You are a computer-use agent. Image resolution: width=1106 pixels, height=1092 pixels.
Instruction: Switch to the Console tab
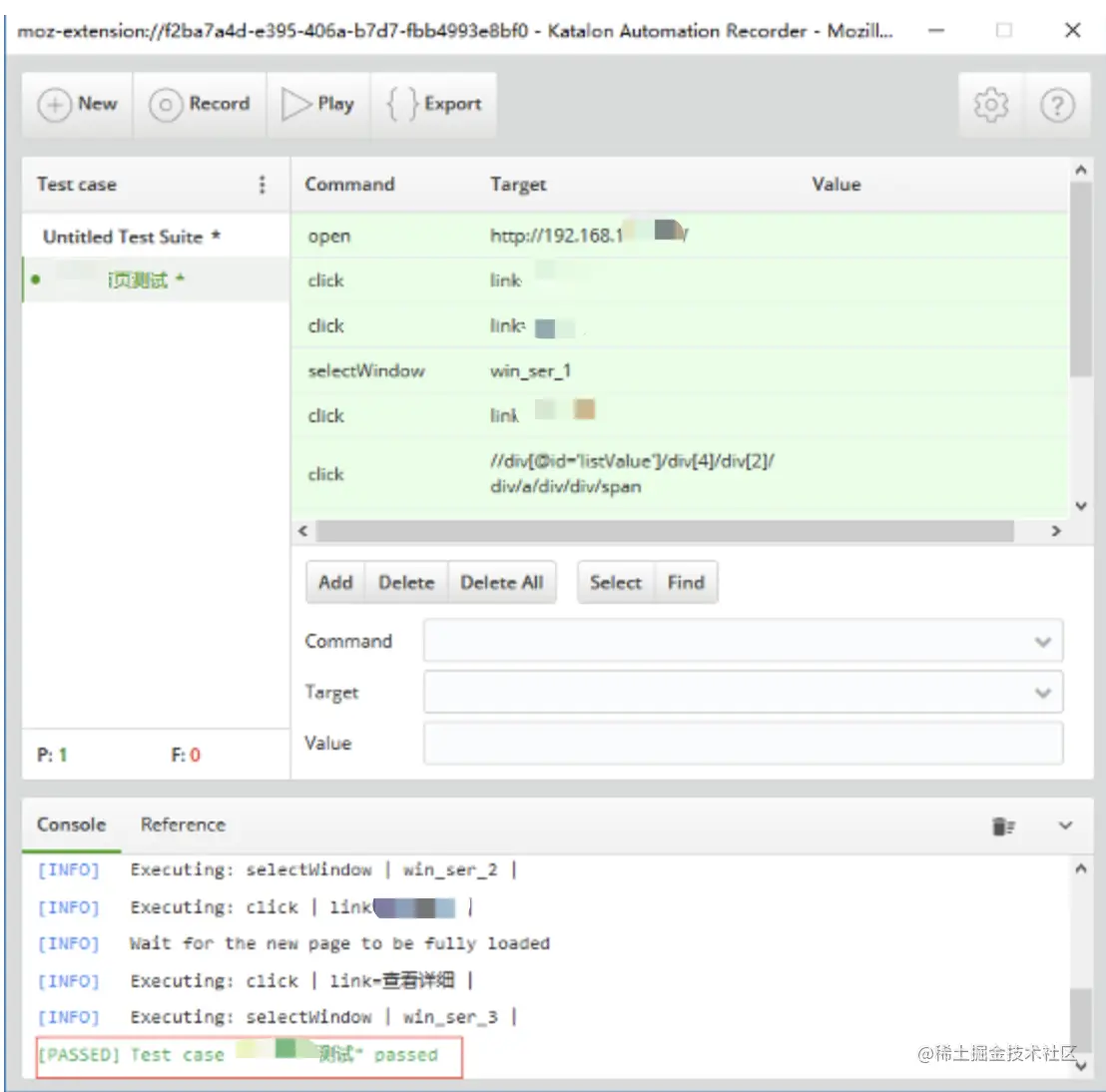(71, 824)
